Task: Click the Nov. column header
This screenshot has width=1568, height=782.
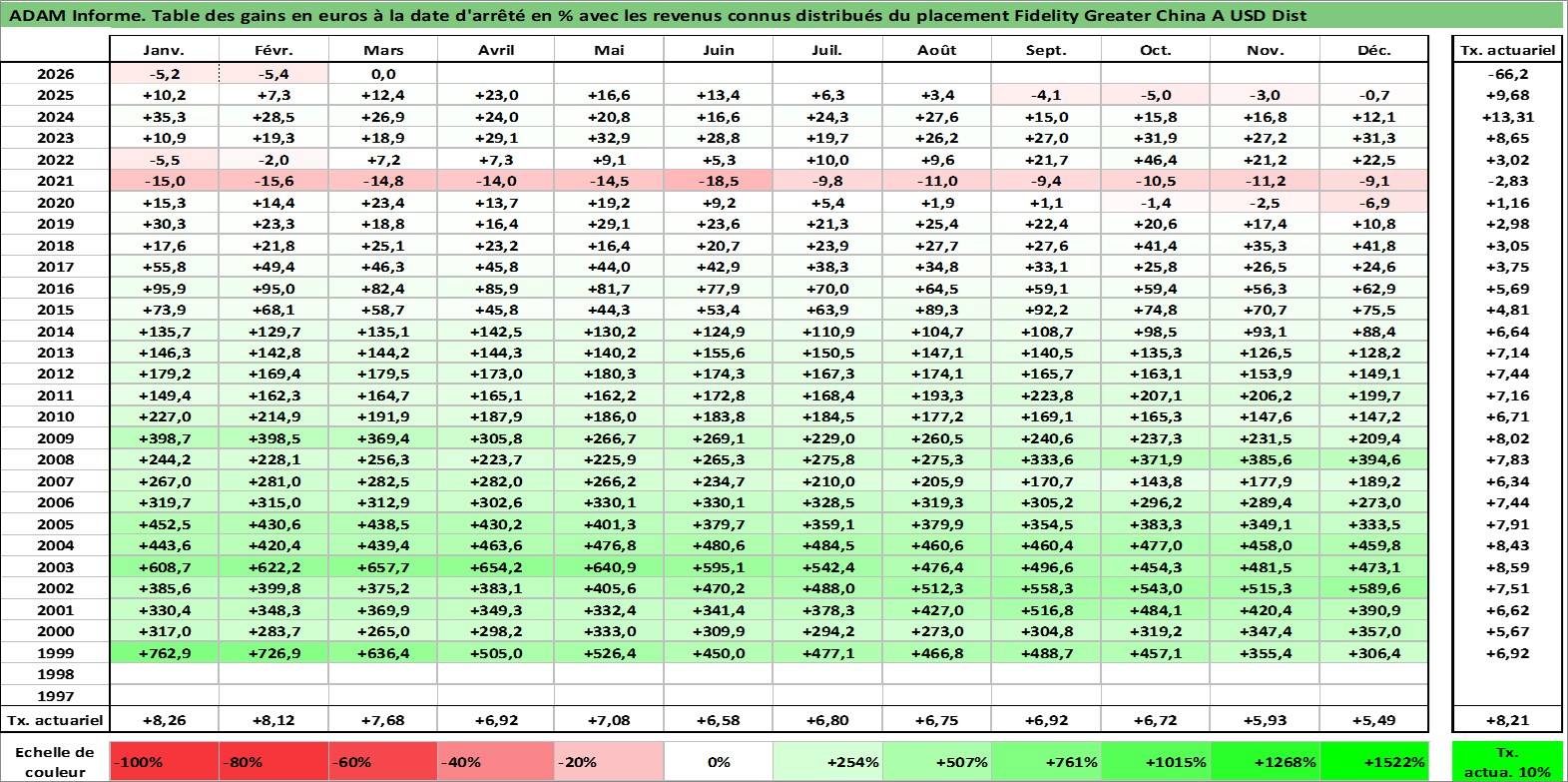Action: [x=1266, y=50]
